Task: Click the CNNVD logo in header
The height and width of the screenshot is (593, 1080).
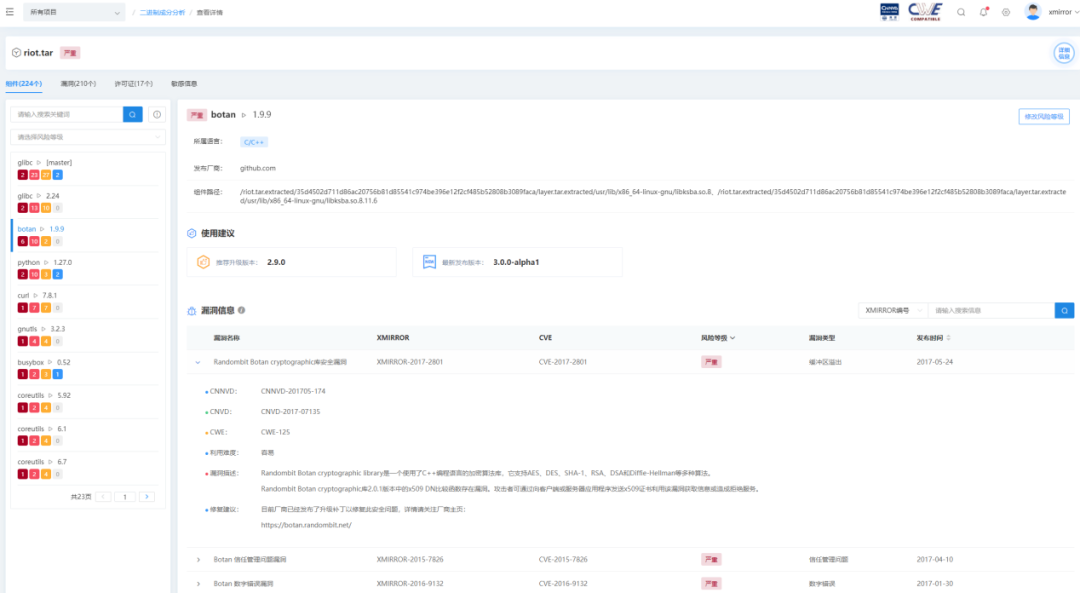Action: 889,12
